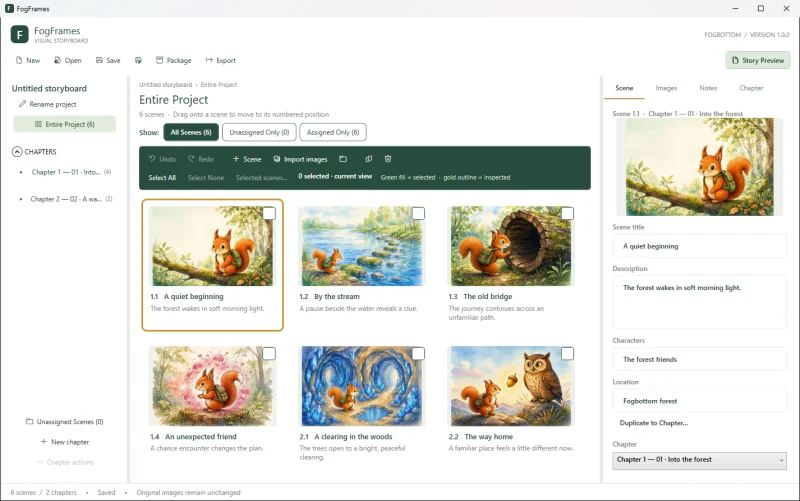Click folder icon in scene toolbar
This screenshot has height=501, width=800.
coord(343,159)
